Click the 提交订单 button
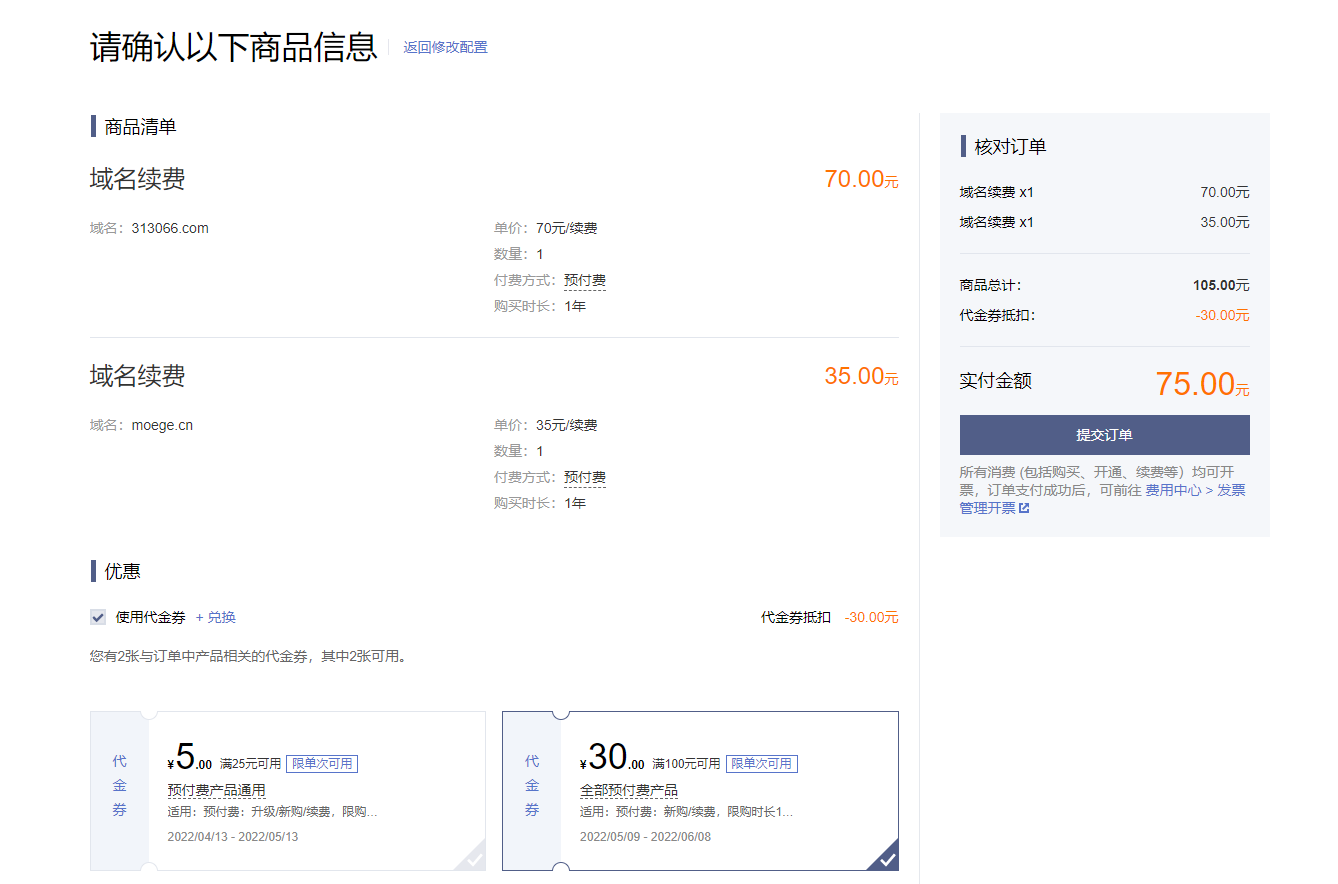This screenshot has height=884, width=1338. coord(1104,435)
